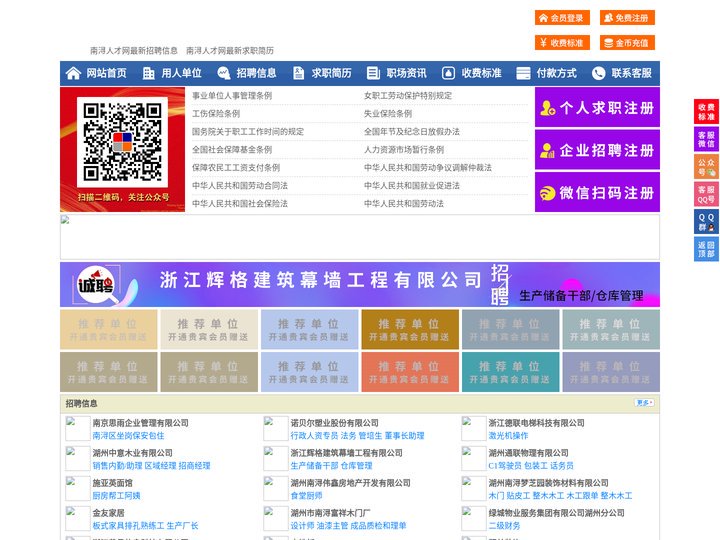Viewport: 720px width, 540px height.
Task: Open 南京思雨企业管理有限公司 company link
Action: [141, 422]
